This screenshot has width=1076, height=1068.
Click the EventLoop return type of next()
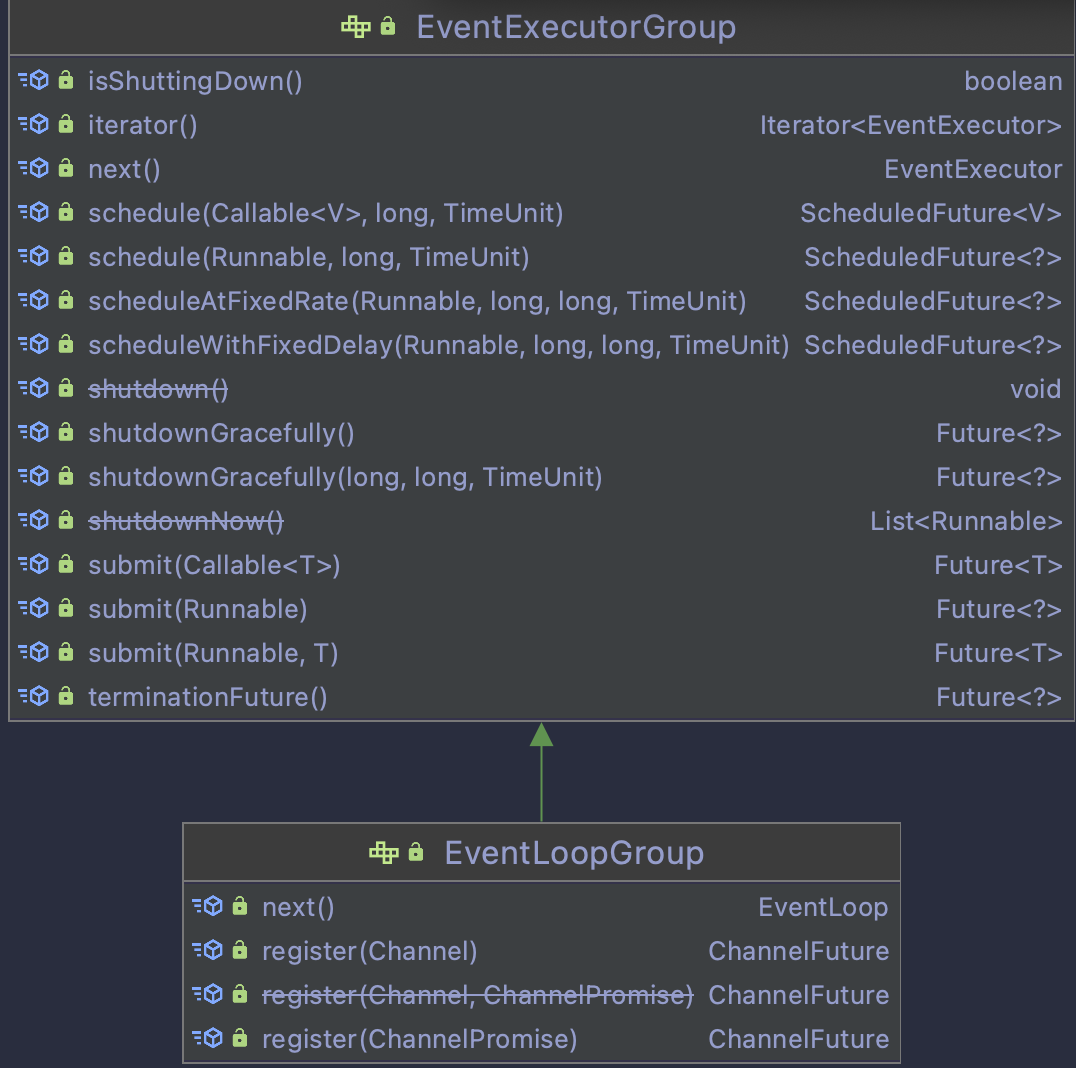pos(823,907)
